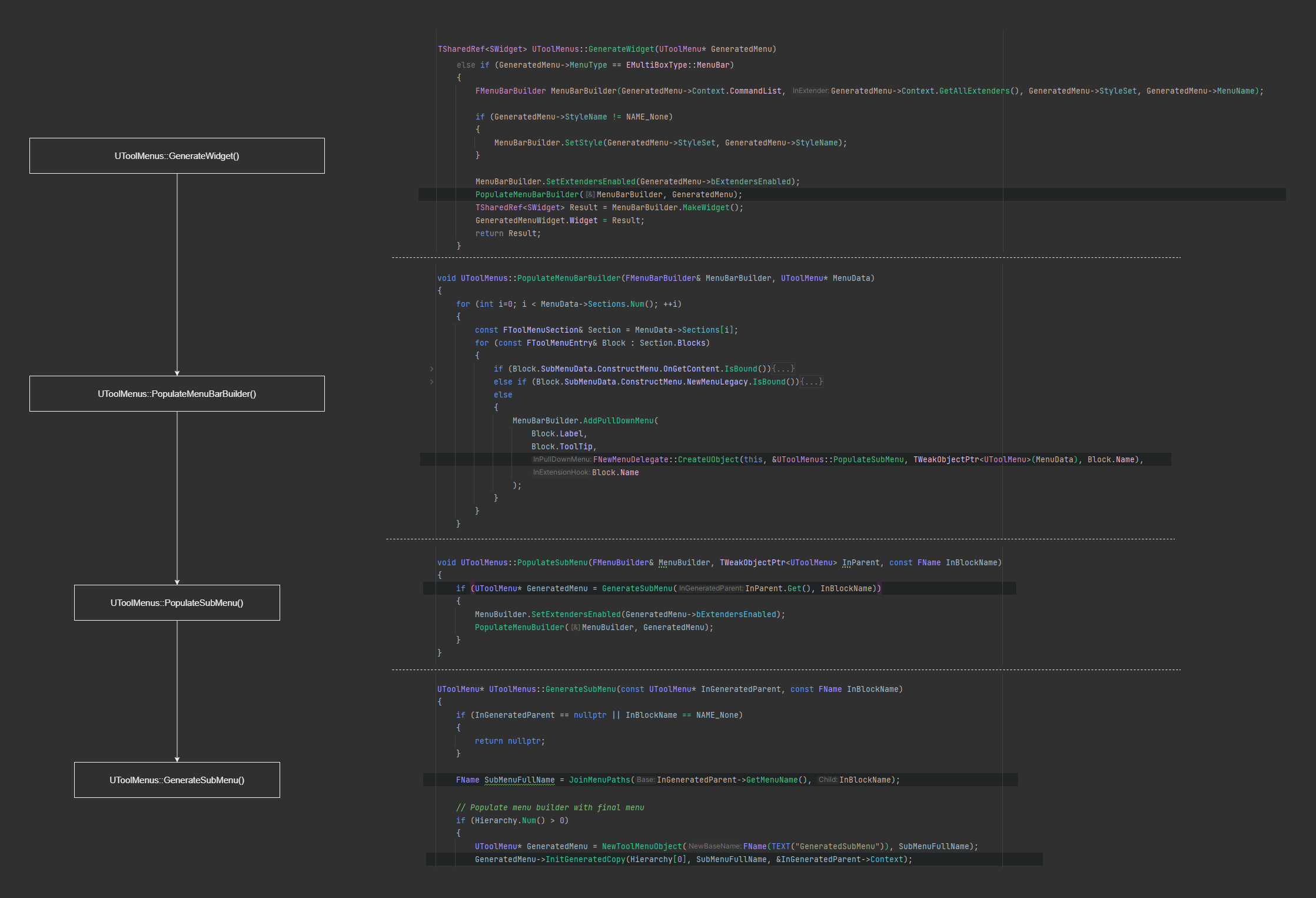The height and width of the screenshot is (898, 1316).
Task: Click the AddPullDownMenu method call
Action: click(x=618, y=421)
